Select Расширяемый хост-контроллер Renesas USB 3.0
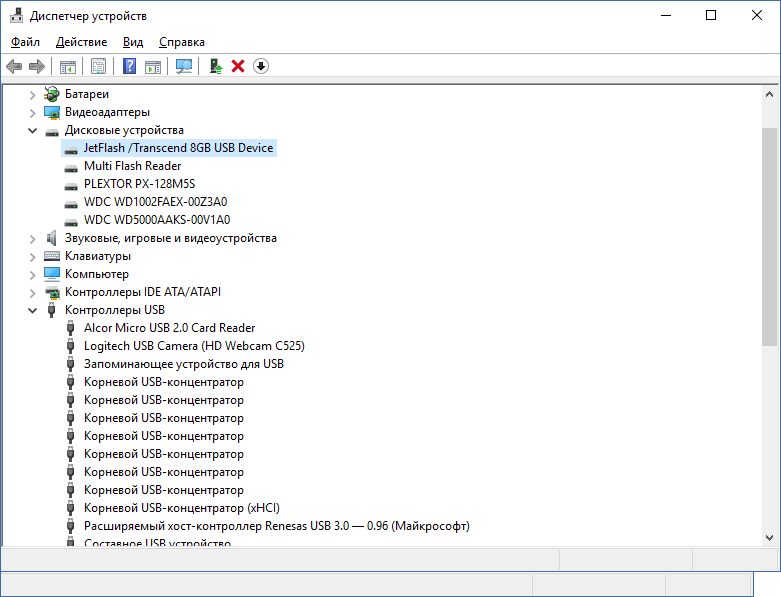 (276, 526)
